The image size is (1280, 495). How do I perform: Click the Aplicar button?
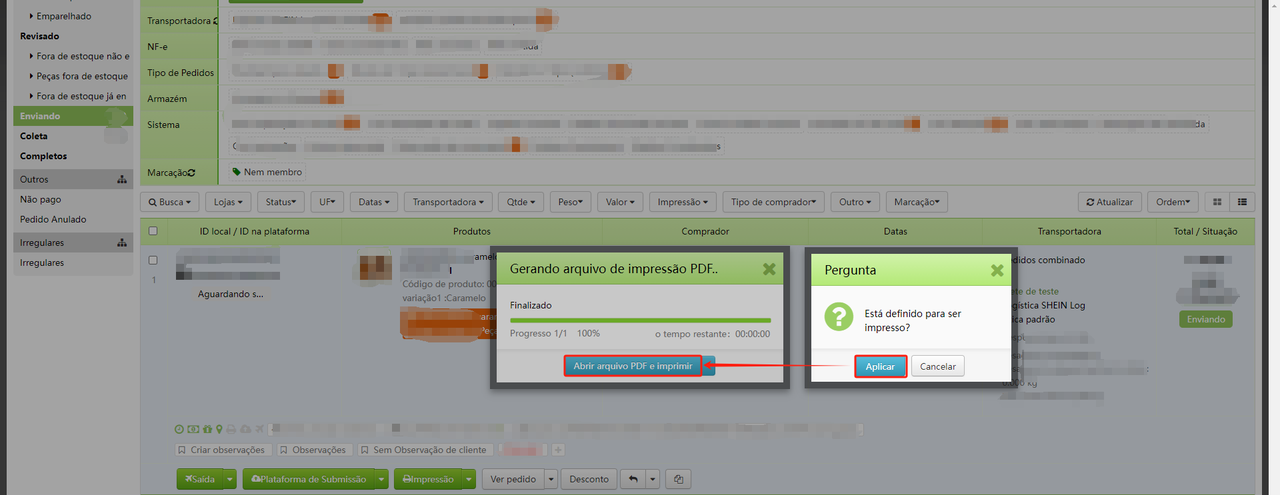click(880, 366)
